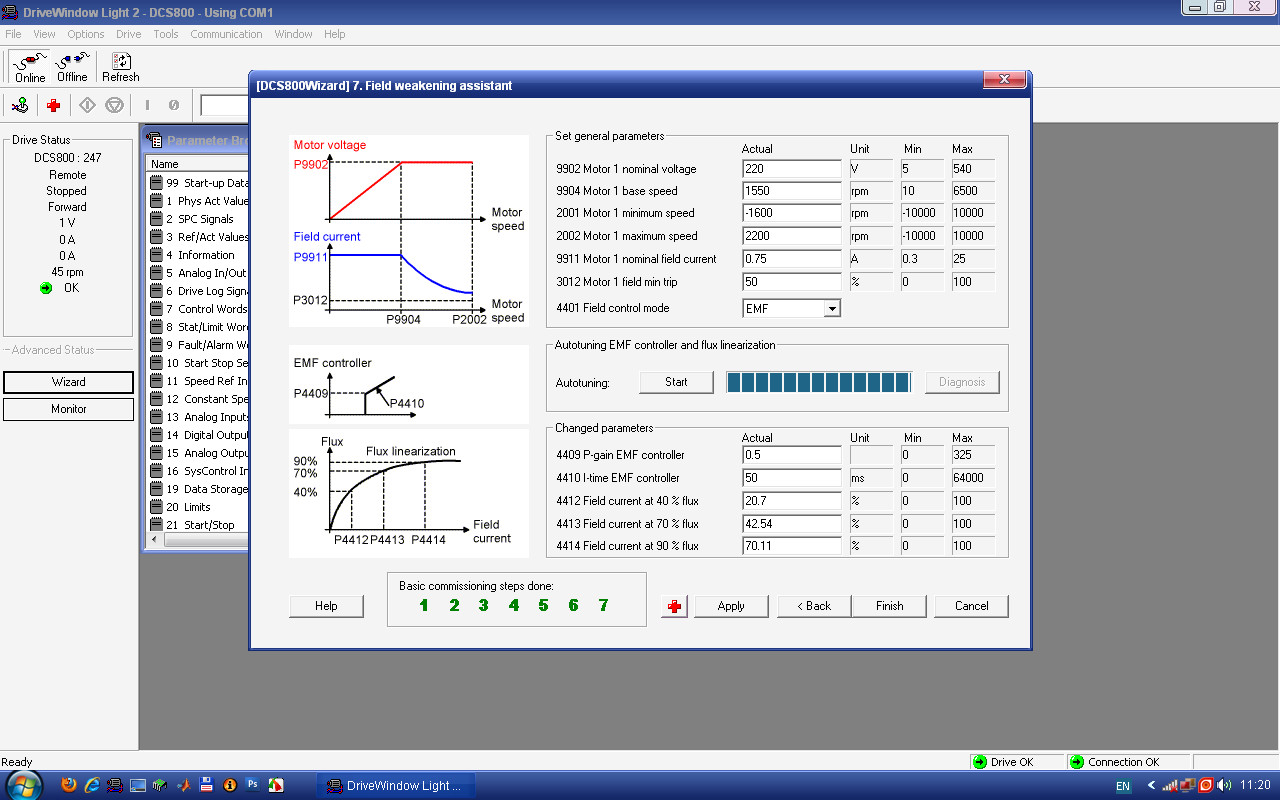Click the greyed start drive diamond icon
This screenshot has height=800, width=1280.
pyautogui.click(x=87, y=105)
